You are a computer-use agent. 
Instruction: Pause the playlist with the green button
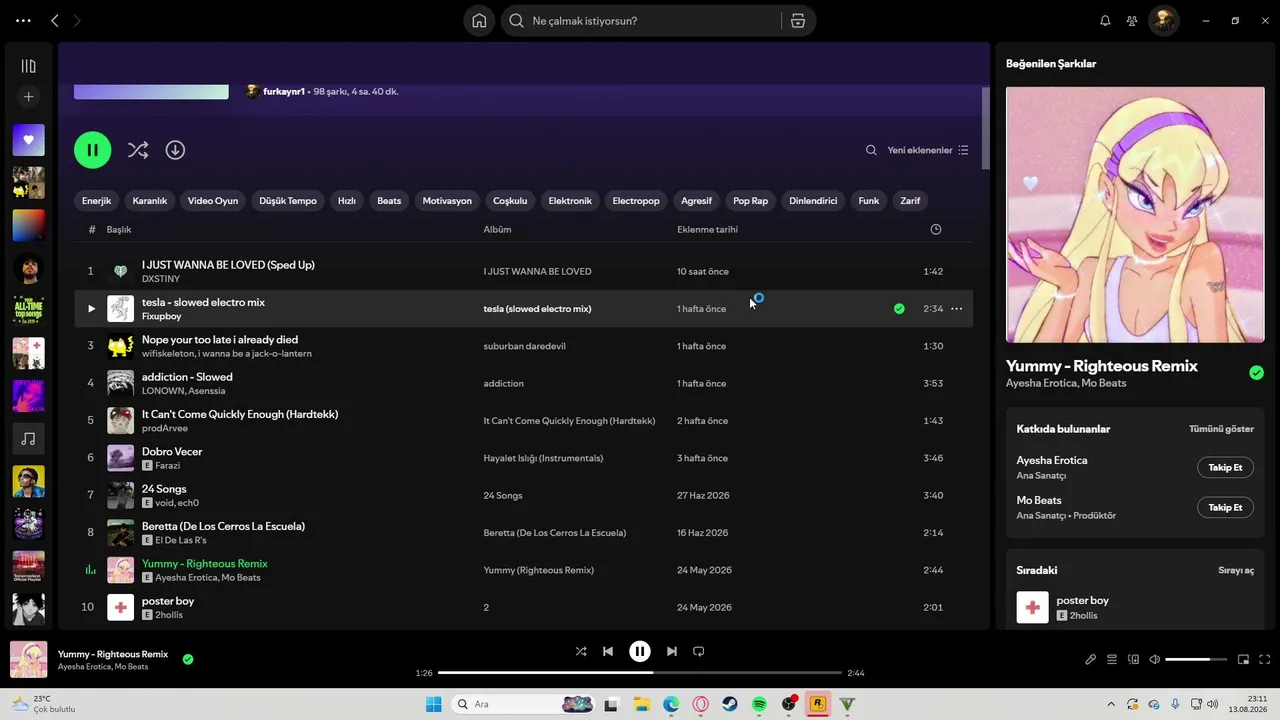tap(93, 150)
